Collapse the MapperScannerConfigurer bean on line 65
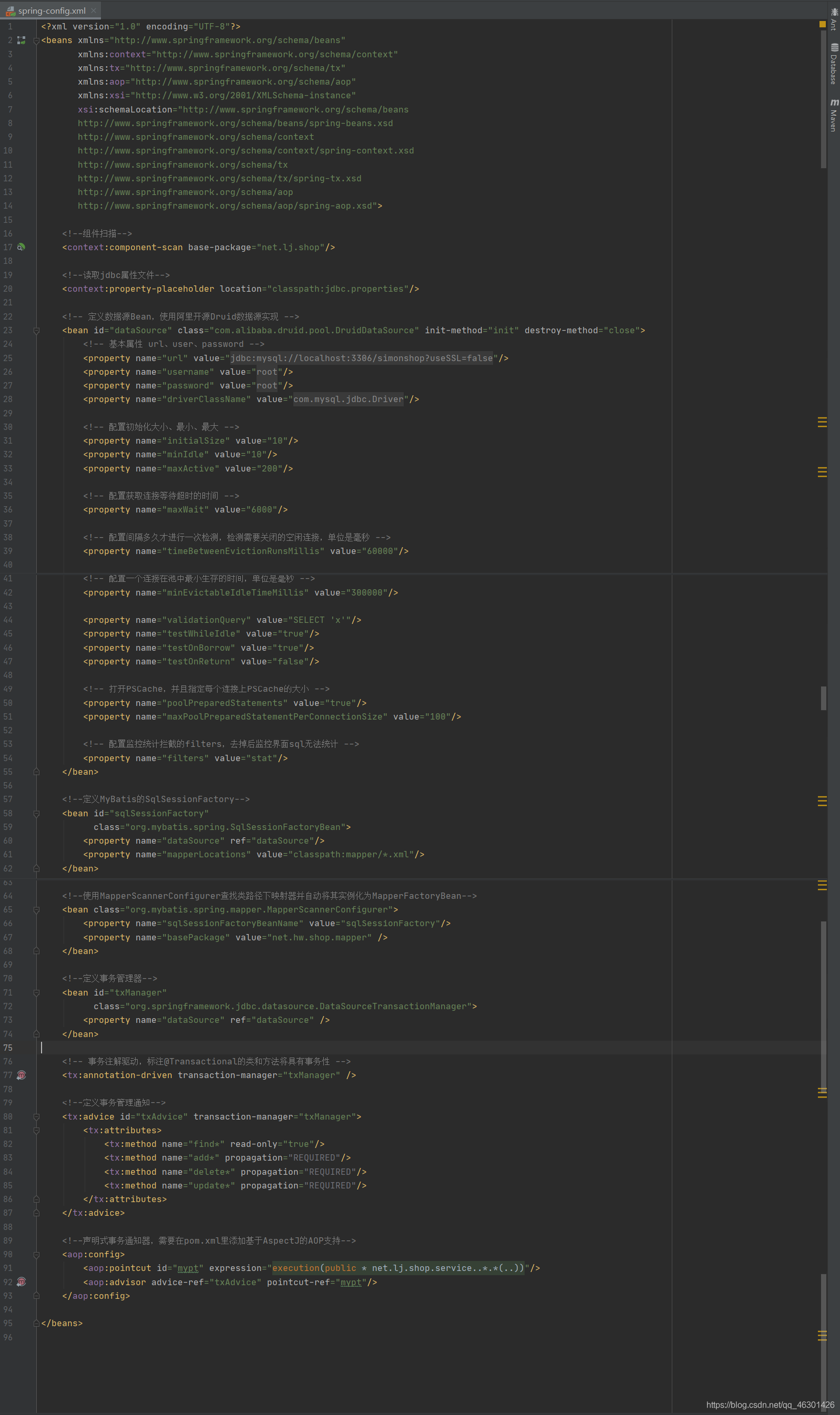The image size is (840, 1415). point(36,910)
